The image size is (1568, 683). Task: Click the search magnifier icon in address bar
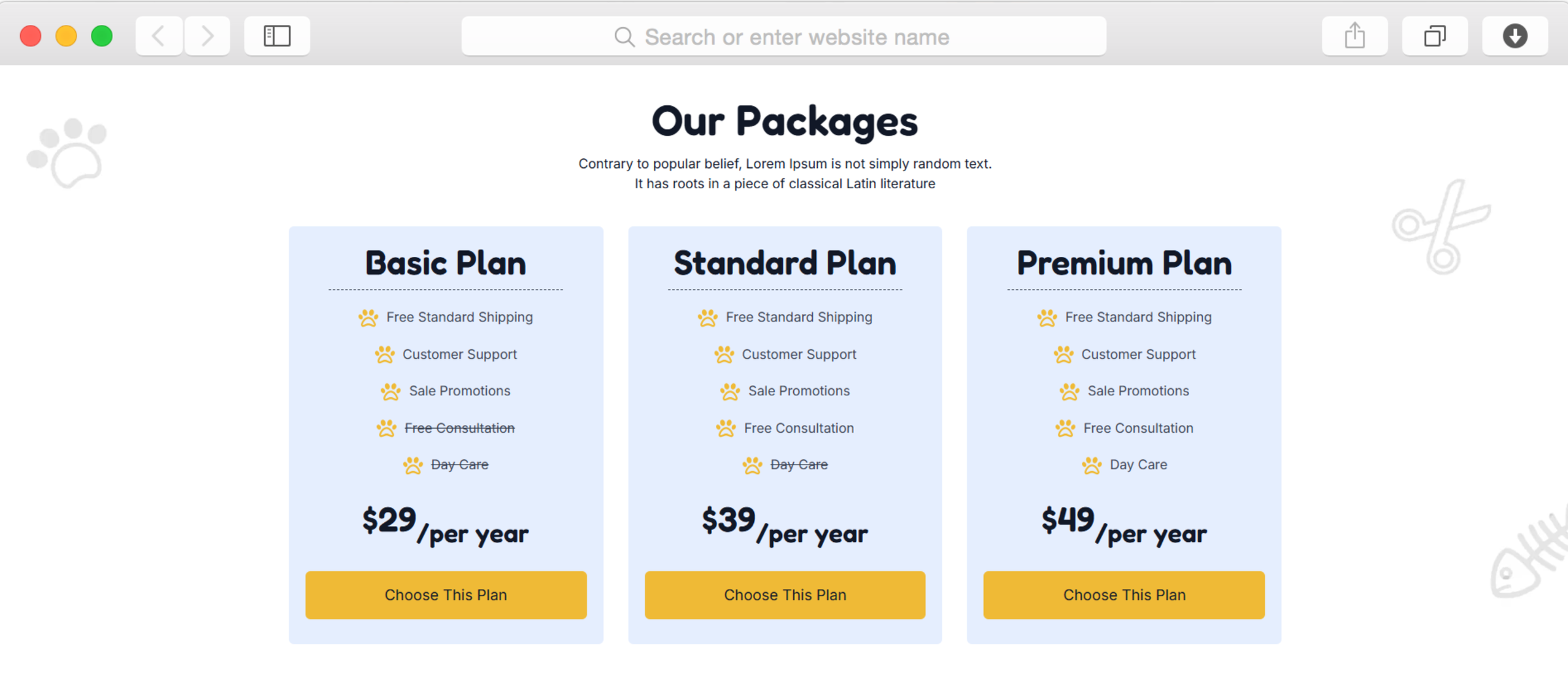coord(625,37)
